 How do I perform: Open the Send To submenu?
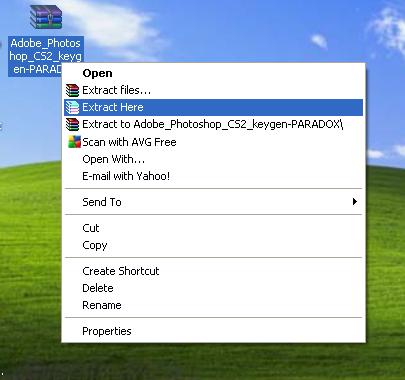(213, 202)
